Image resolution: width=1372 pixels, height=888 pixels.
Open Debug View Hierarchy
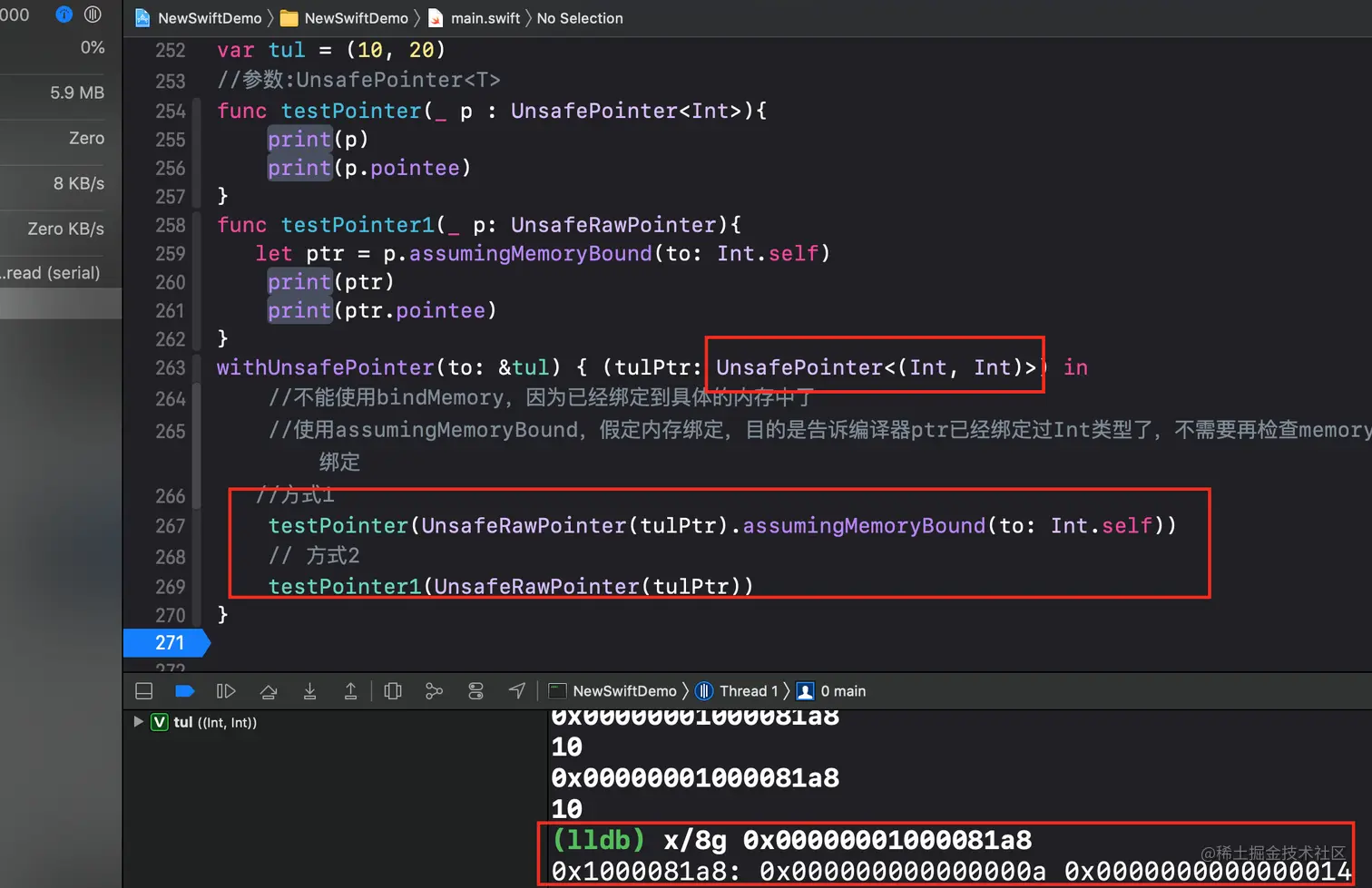[x=393, y=691]
